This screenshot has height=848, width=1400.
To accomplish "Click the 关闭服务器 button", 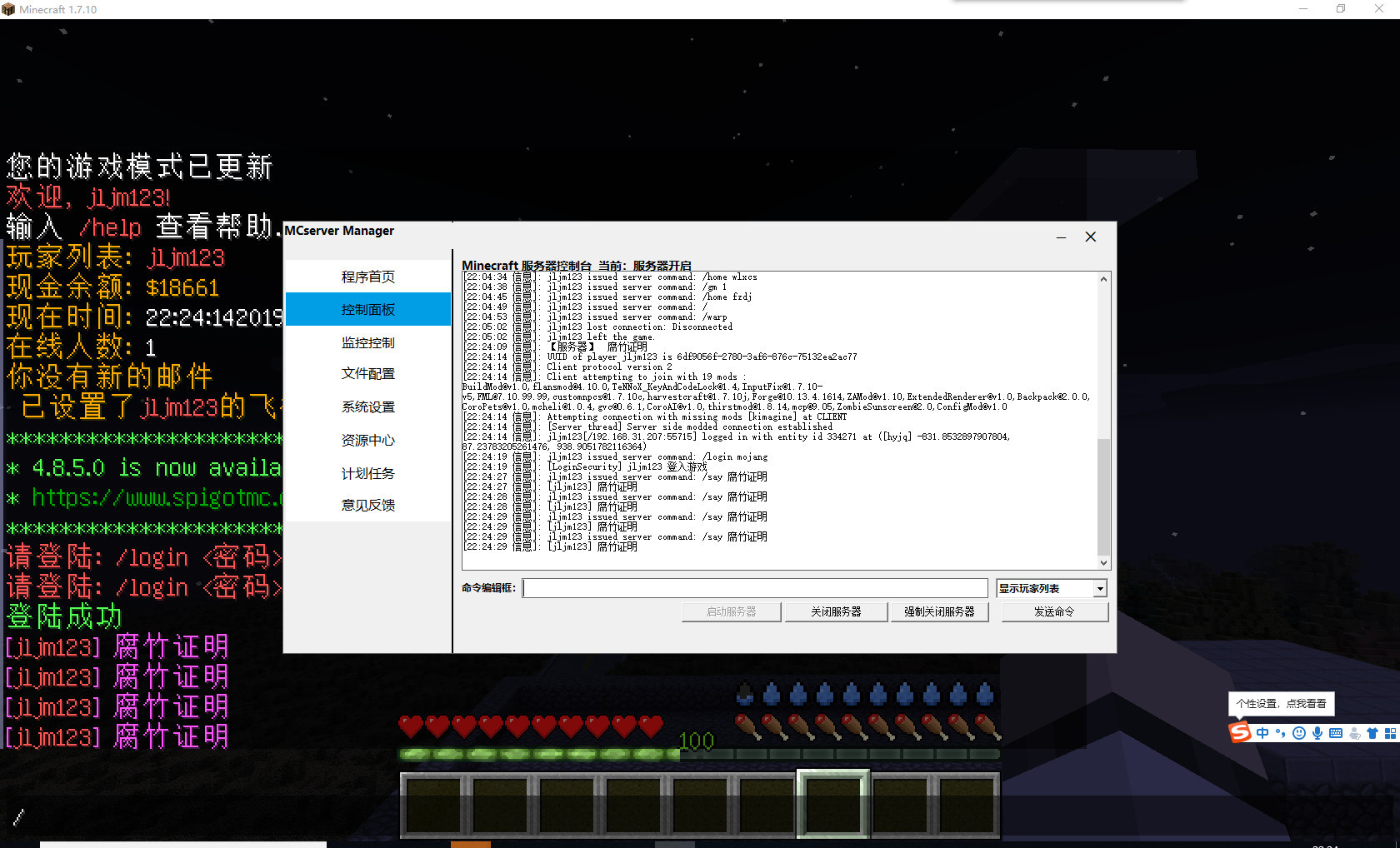I will tap(835, 611).
